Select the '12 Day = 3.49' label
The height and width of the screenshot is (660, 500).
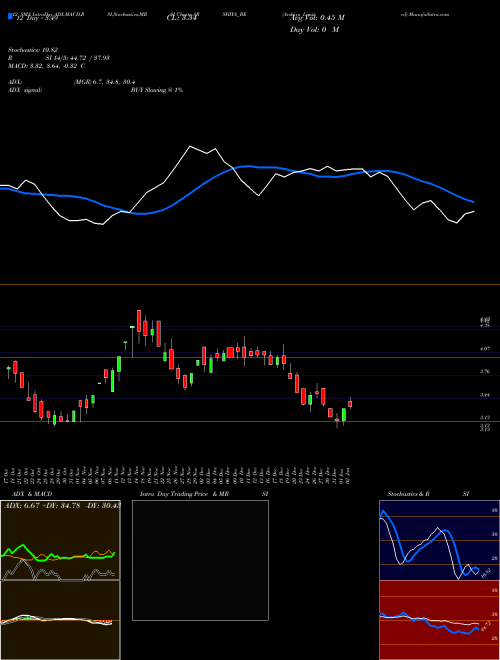(36, 18)
